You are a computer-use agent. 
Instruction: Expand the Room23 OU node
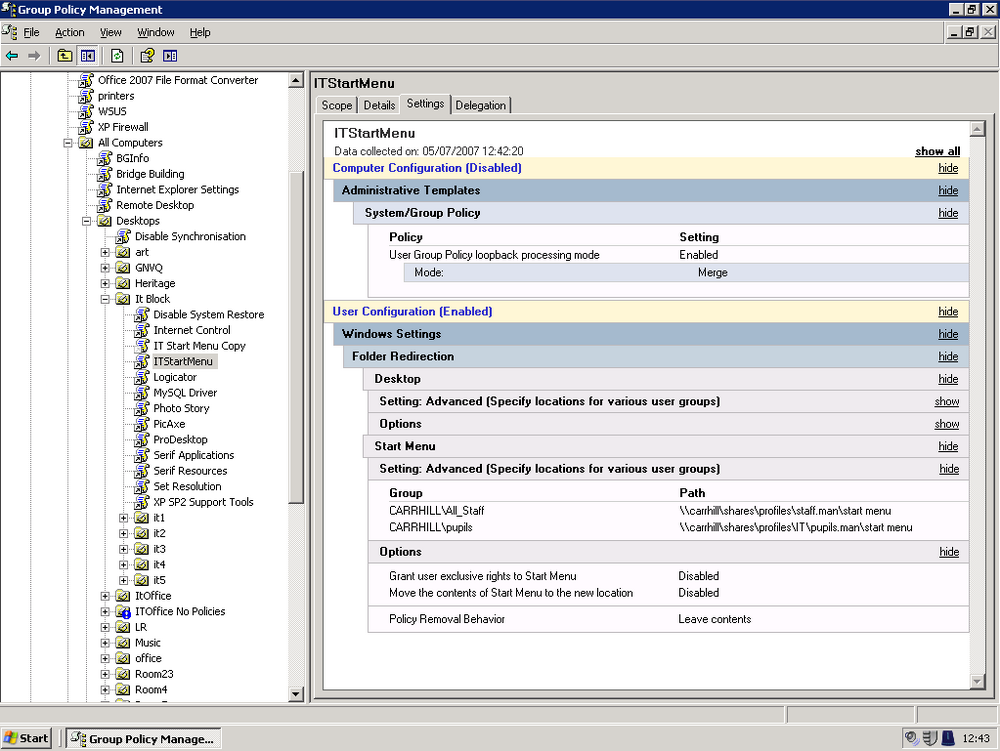tap(105, 674)
